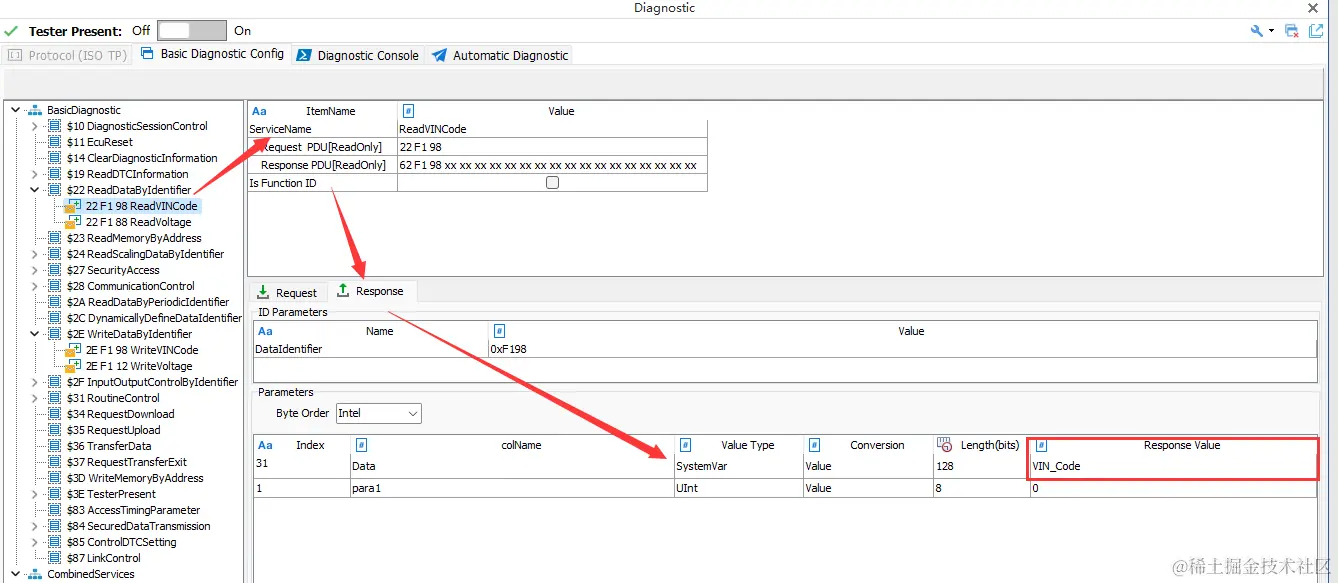This screenshot has width=1338, height=583.
Task: Expand the $10 DiagnosticSessionControl node
Action: pos(35,126)
